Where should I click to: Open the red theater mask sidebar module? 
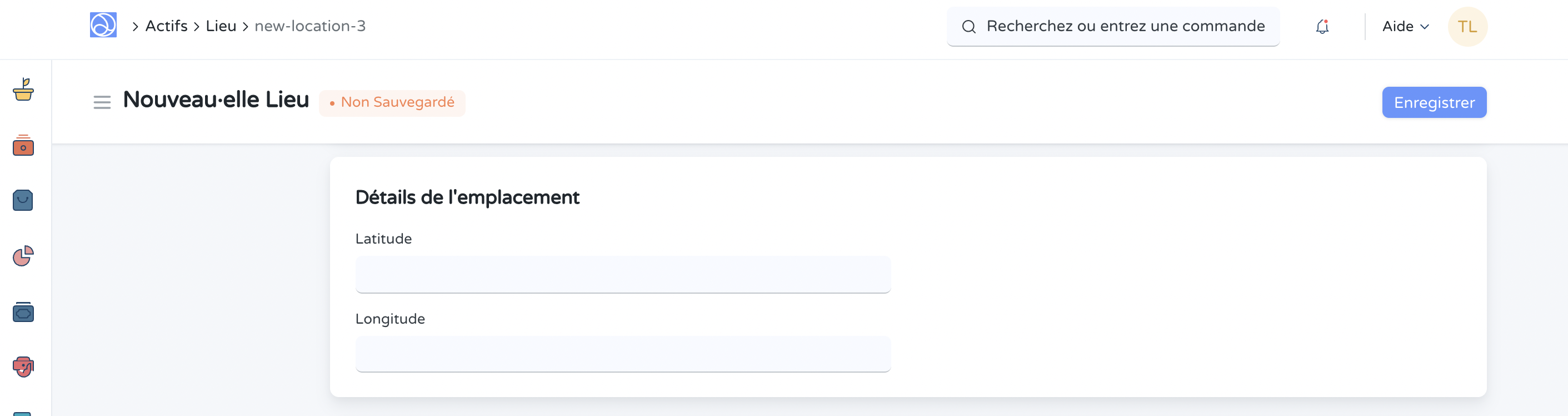[23, 367]
